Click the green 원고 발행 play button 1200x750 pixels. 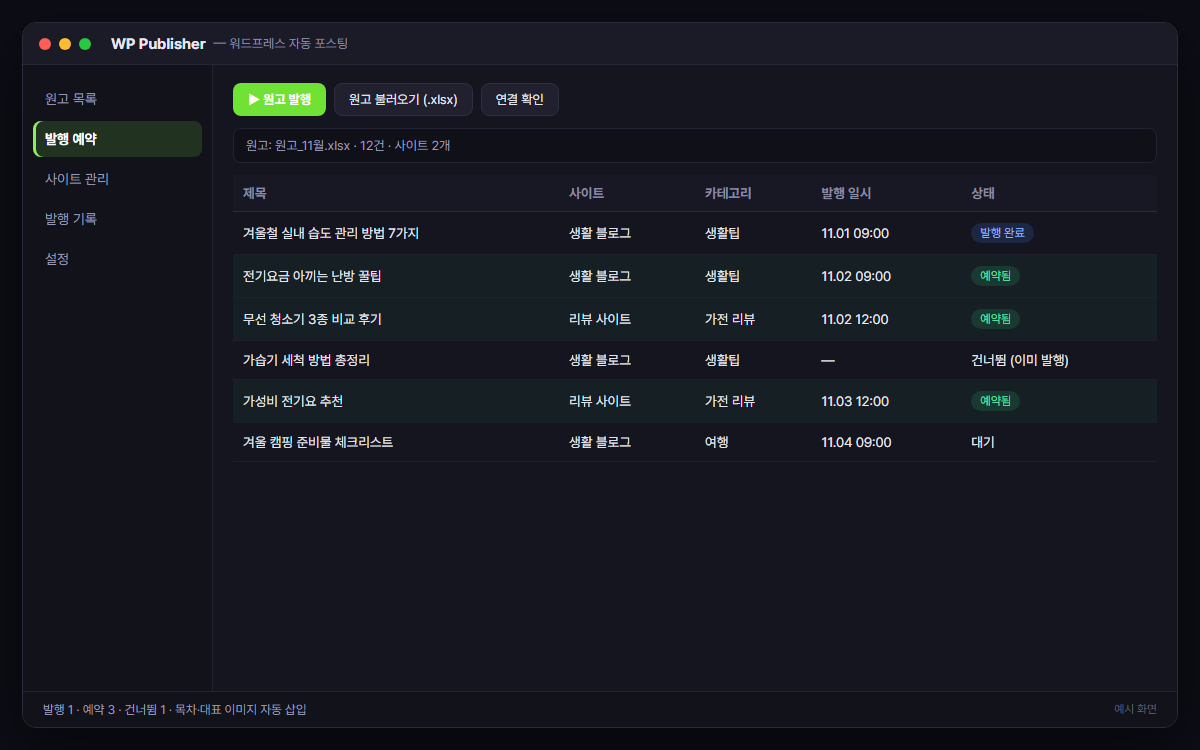pyautogui.click(x=279, y=100)
